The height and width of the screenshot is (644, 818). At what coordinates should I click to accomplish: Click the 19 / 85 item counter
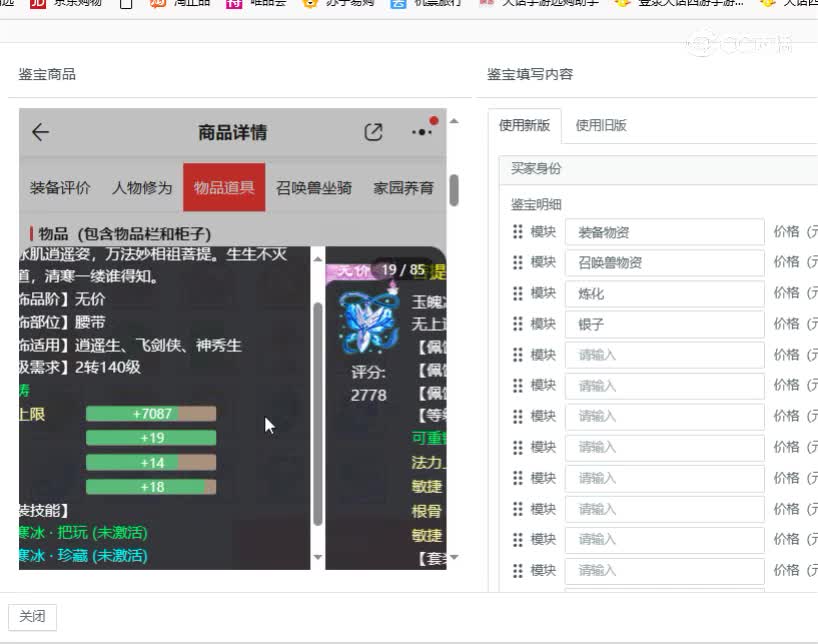pyautogui.click(x=403, y=270)
